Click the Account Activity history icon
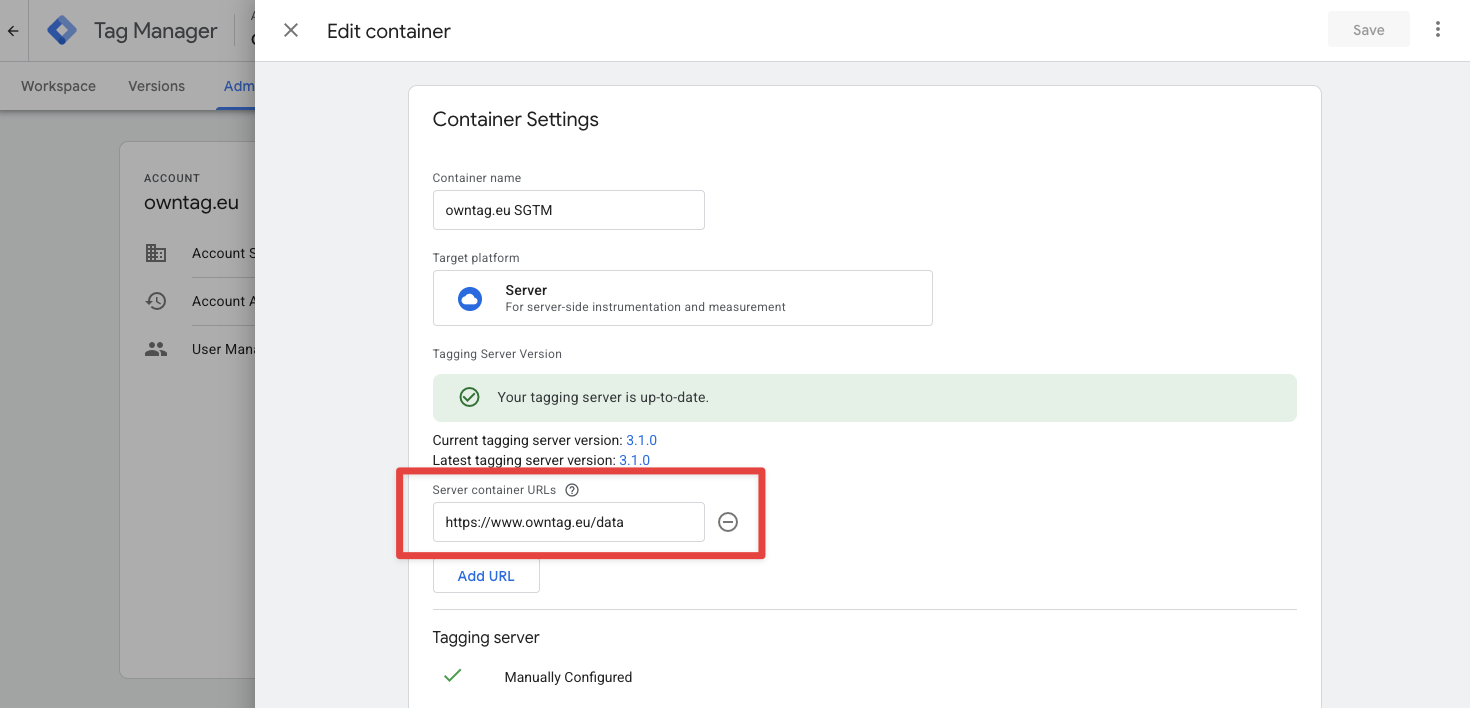The image size is (1470, 708). pyautogui.click(x=156, y=301)
